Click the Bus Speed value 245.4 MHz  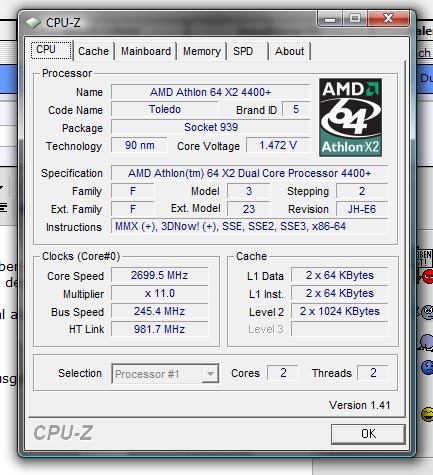pyautogui.click(x=159, y=311)
